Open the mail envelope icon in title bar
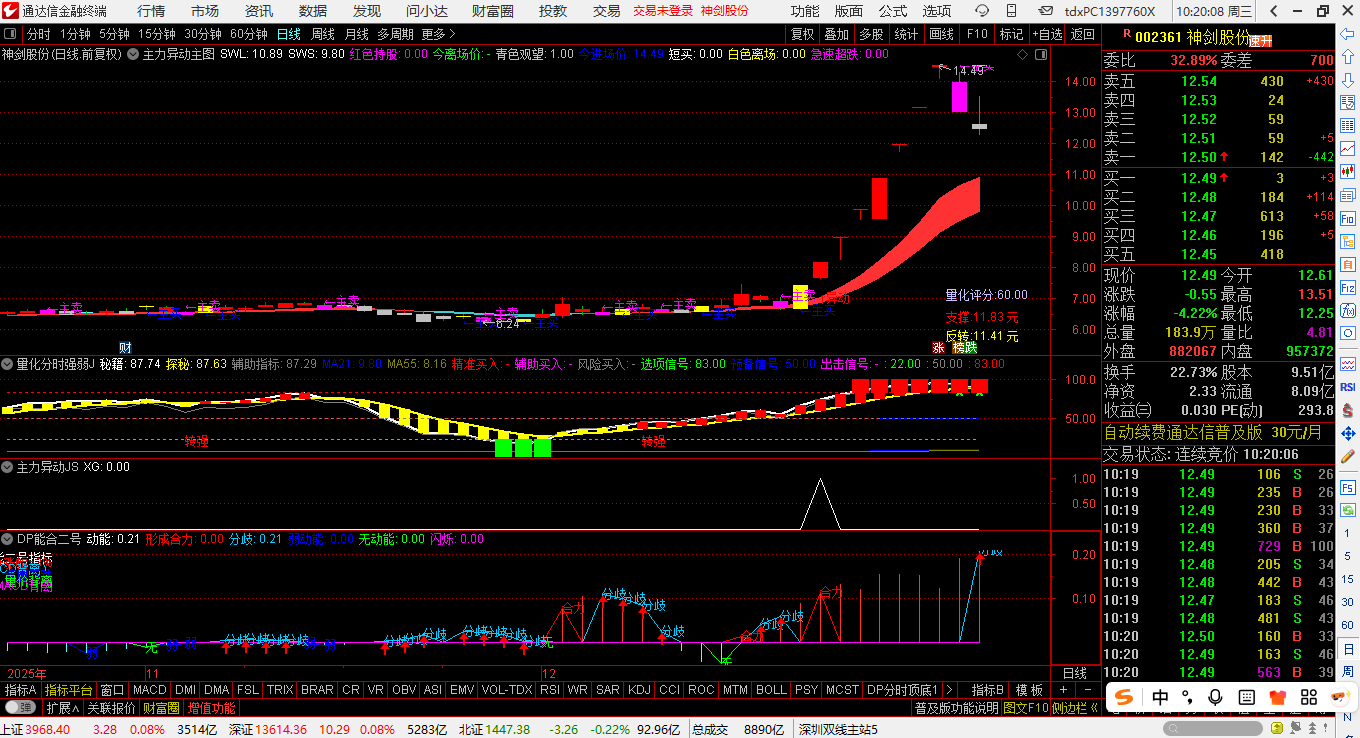The image size is (1360, 738). coord(1046,11)
